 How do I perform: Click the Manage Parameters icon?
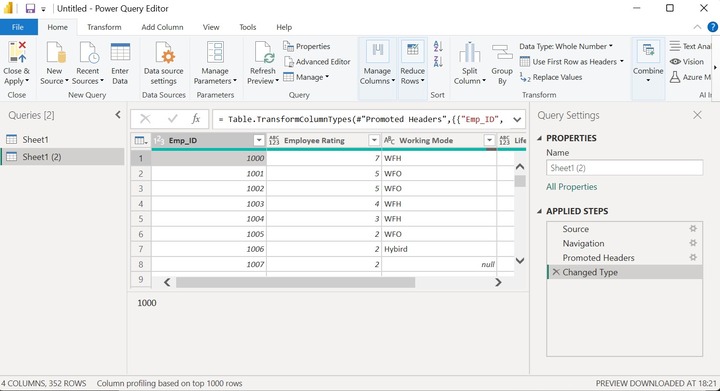[215, 52]
